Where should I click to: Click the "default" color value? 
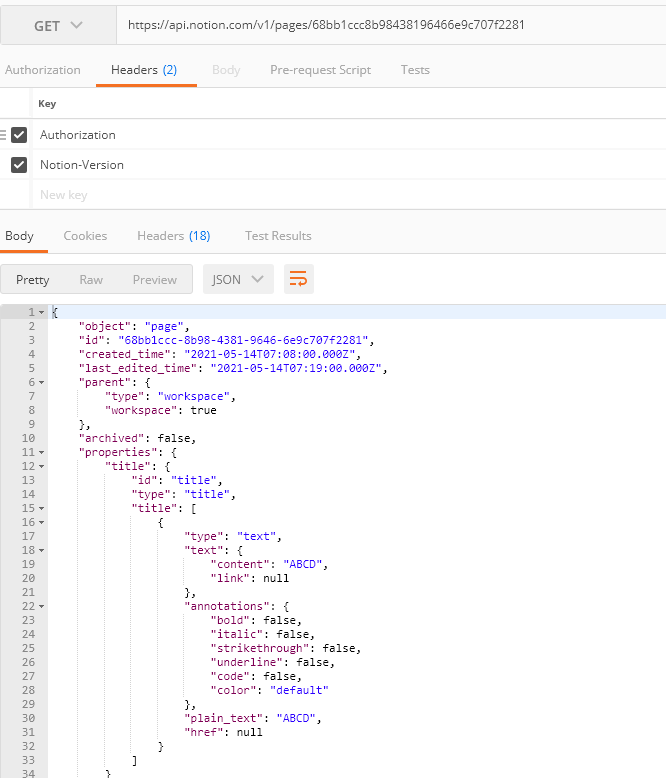click(299, 690)
